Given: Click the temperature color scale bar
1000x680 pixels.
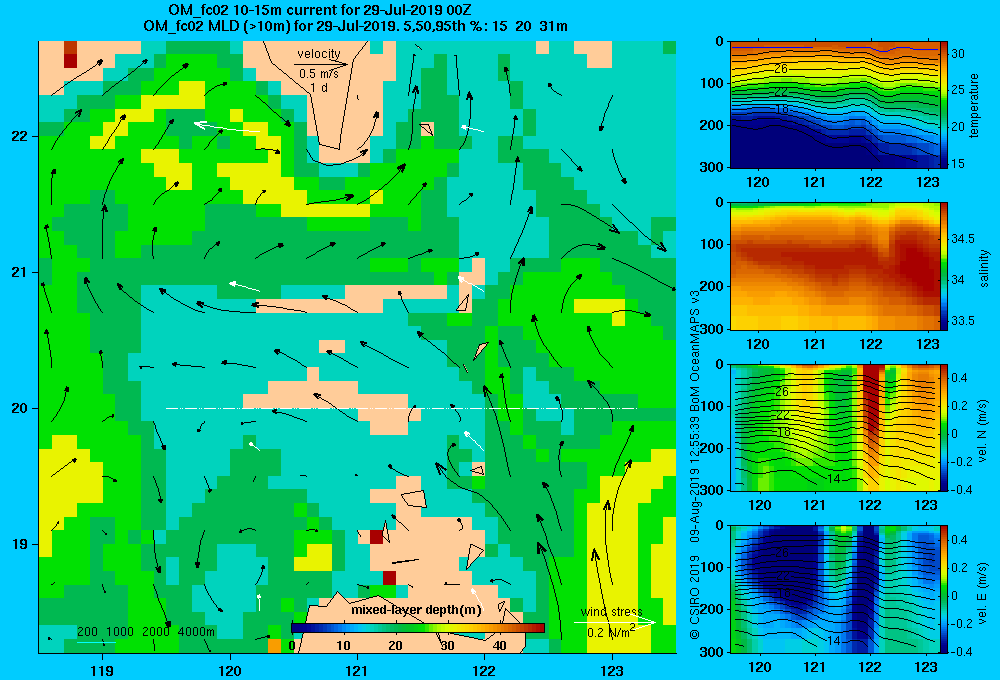Looking at the screenshot, I should pyautogui.click(x=945, y=105).
